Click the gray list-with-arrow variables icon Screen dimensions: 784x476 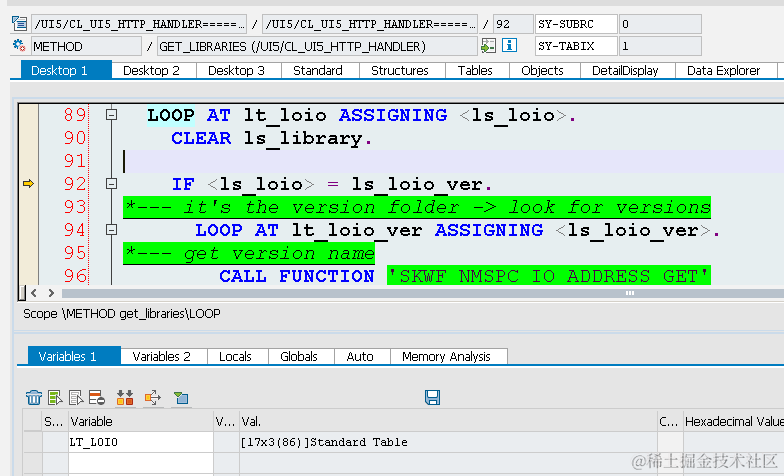(x=76, y=398)
